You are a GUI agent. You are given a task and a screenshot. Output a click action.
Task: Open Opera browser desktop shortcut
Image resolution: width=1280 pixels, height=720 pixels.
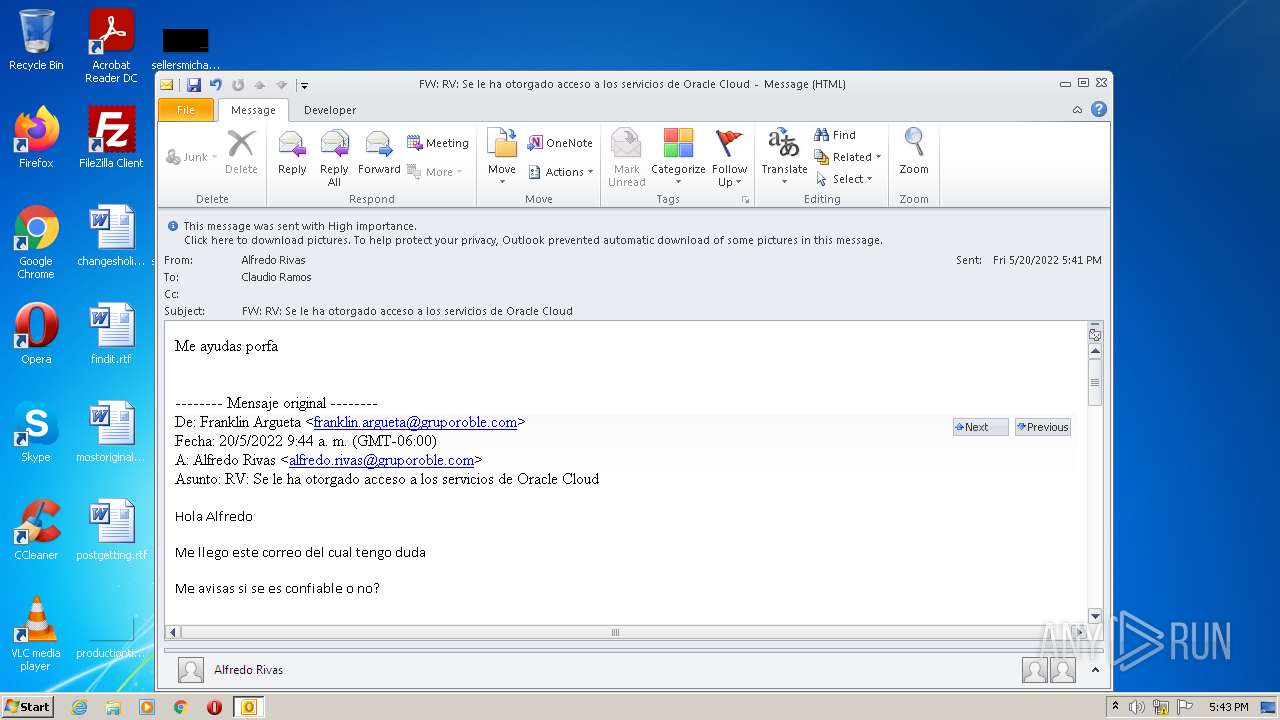tap(36, 334)
